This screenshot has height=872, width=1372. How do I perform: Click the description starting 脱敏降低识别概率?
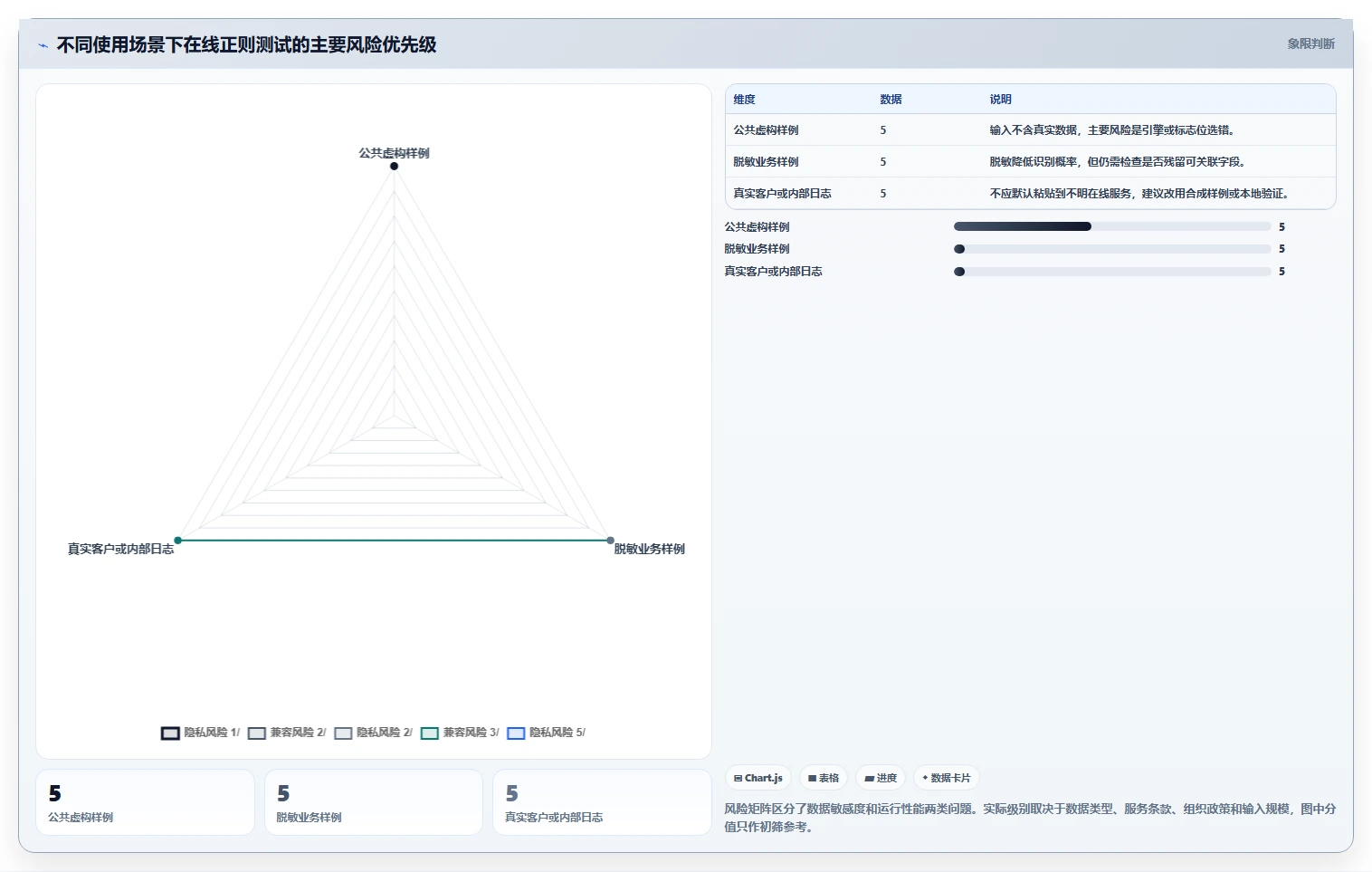tap(1118, 162)
